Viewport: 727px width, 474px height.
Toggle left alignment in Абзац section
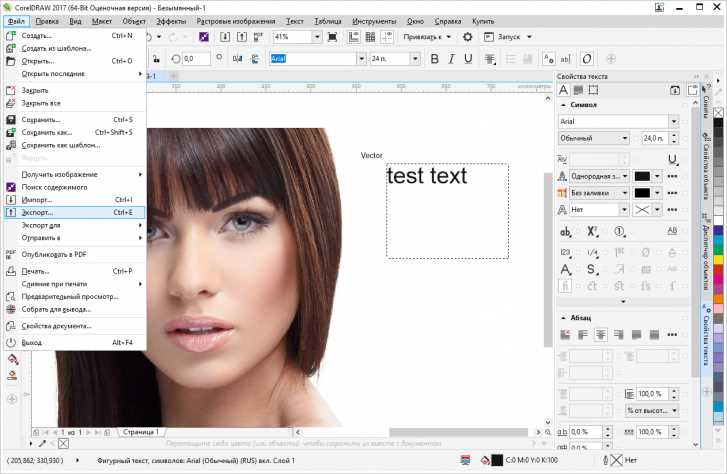coord(584,335)
